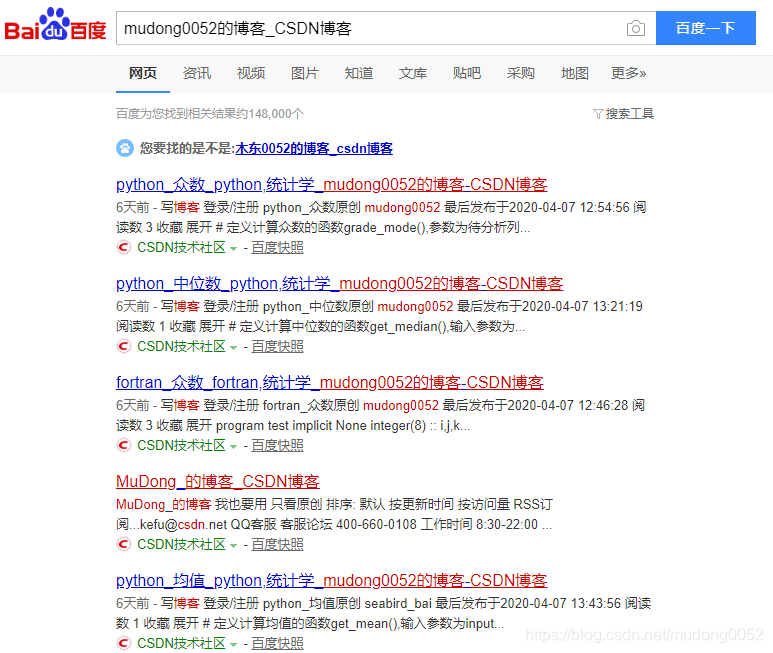The image size is (773, 653).
Task: Switch to the 视频 tab
Action: 251,73
